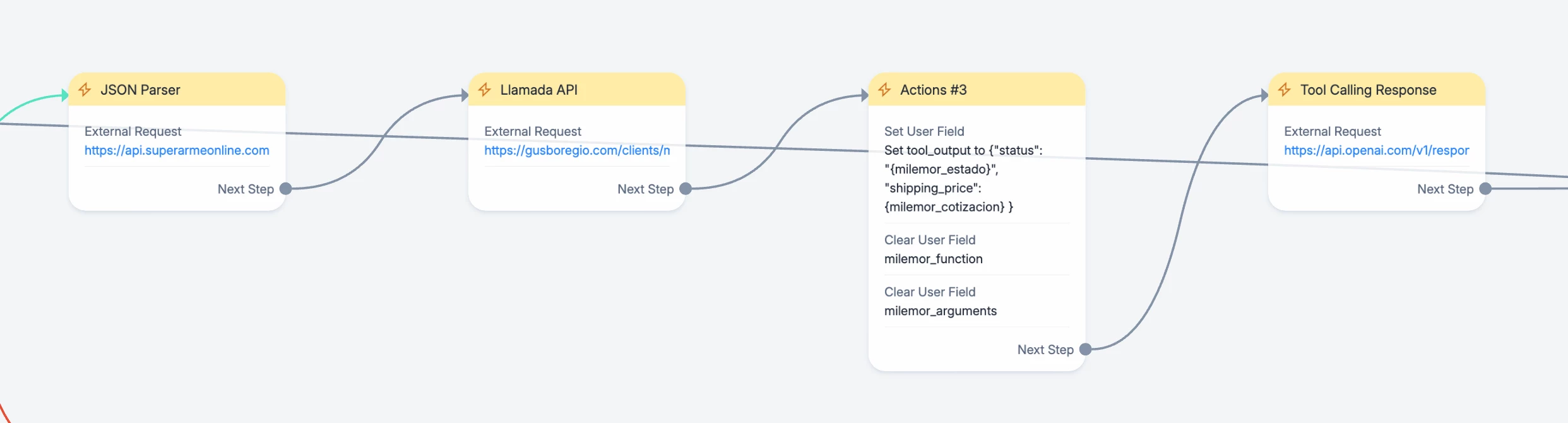Select the Actions #3 node title

933,90
